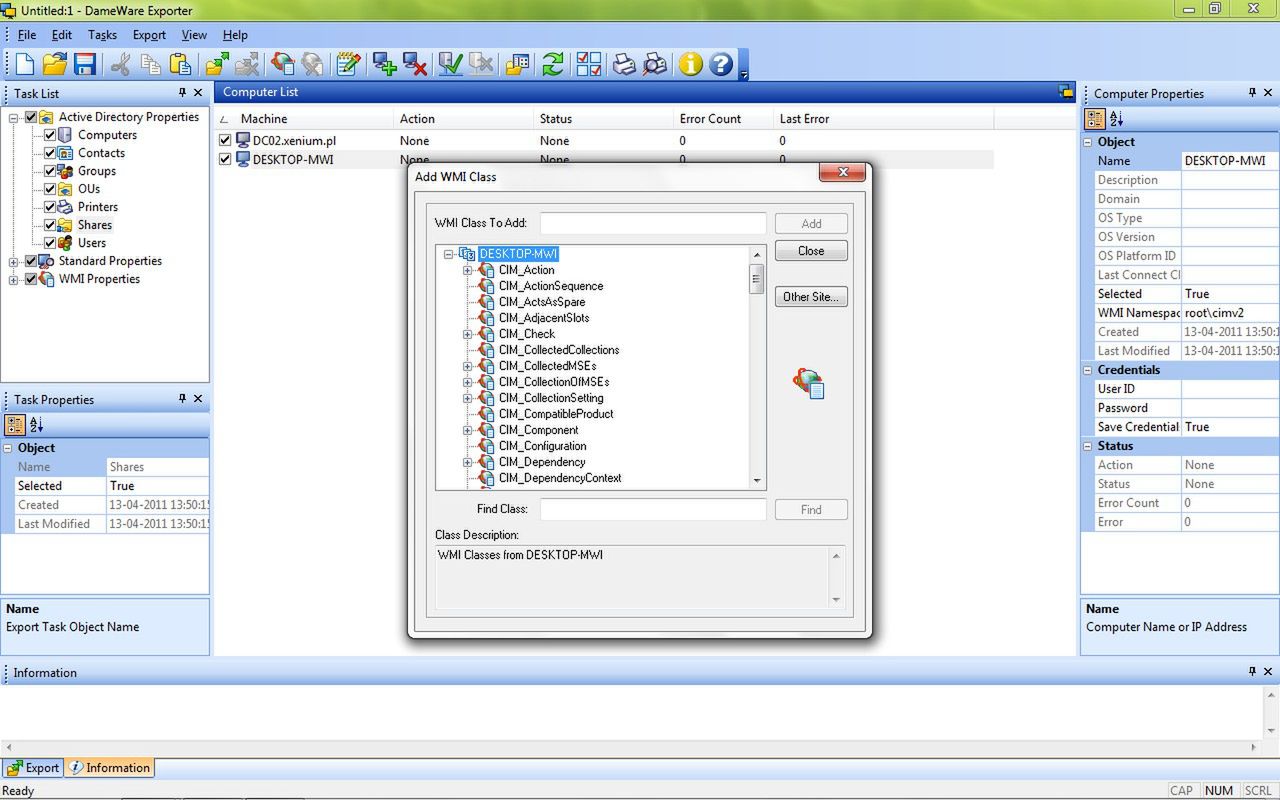The width and height of the screenshot is (1280, 800).
Task: Click the folder properties grid toolbar icon
Action: [x=517, y=65]
